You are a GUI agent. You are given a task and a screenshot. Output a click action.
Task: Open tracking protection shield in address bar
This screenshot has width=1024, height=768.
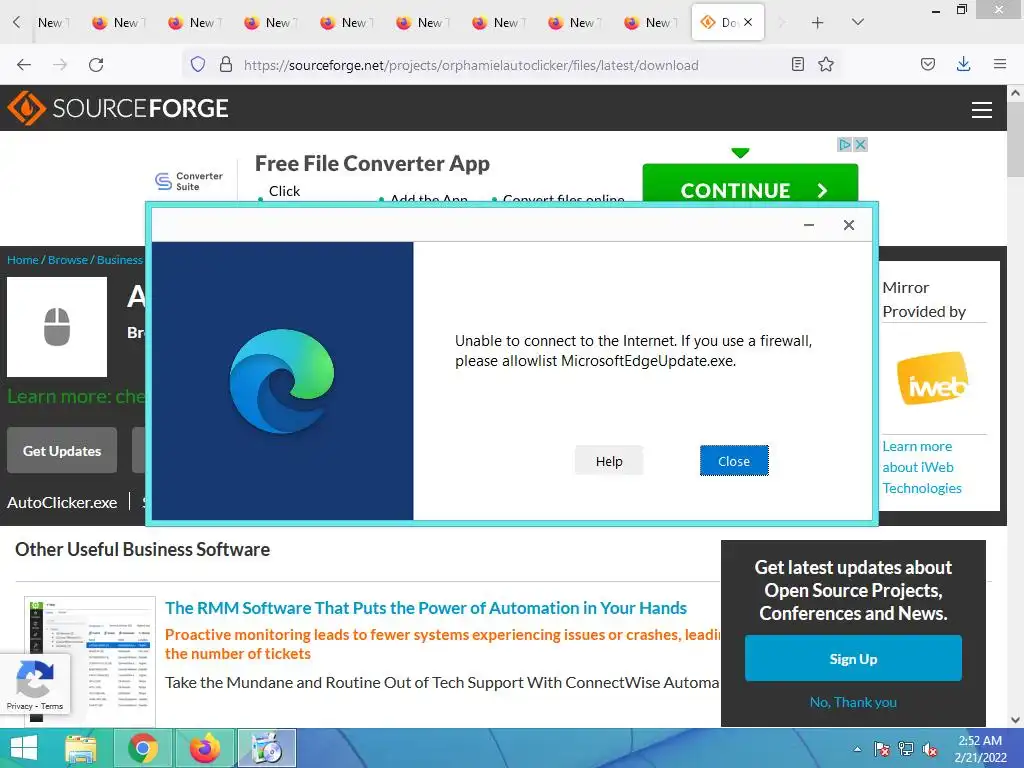coord(198,64)
